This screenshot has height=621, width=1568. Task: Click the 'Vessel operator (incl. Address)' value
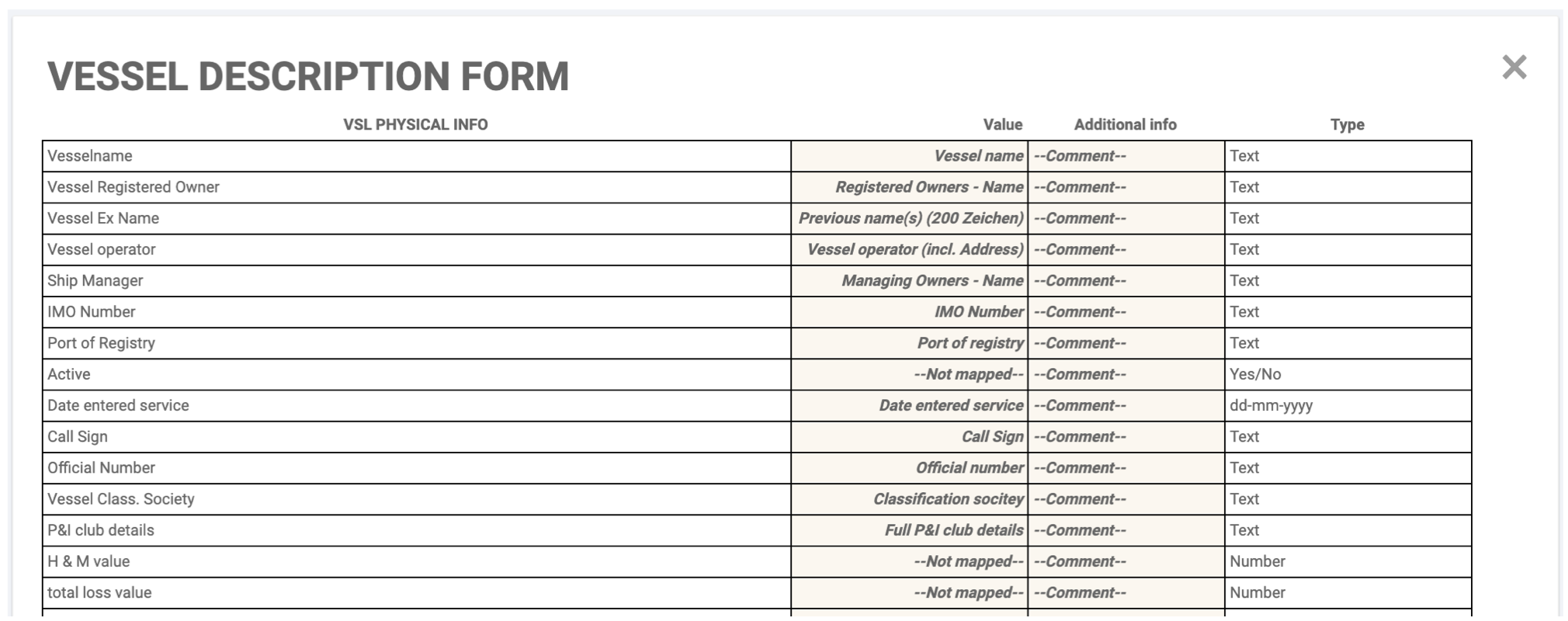pyautogui.click(x=914, y=249)
